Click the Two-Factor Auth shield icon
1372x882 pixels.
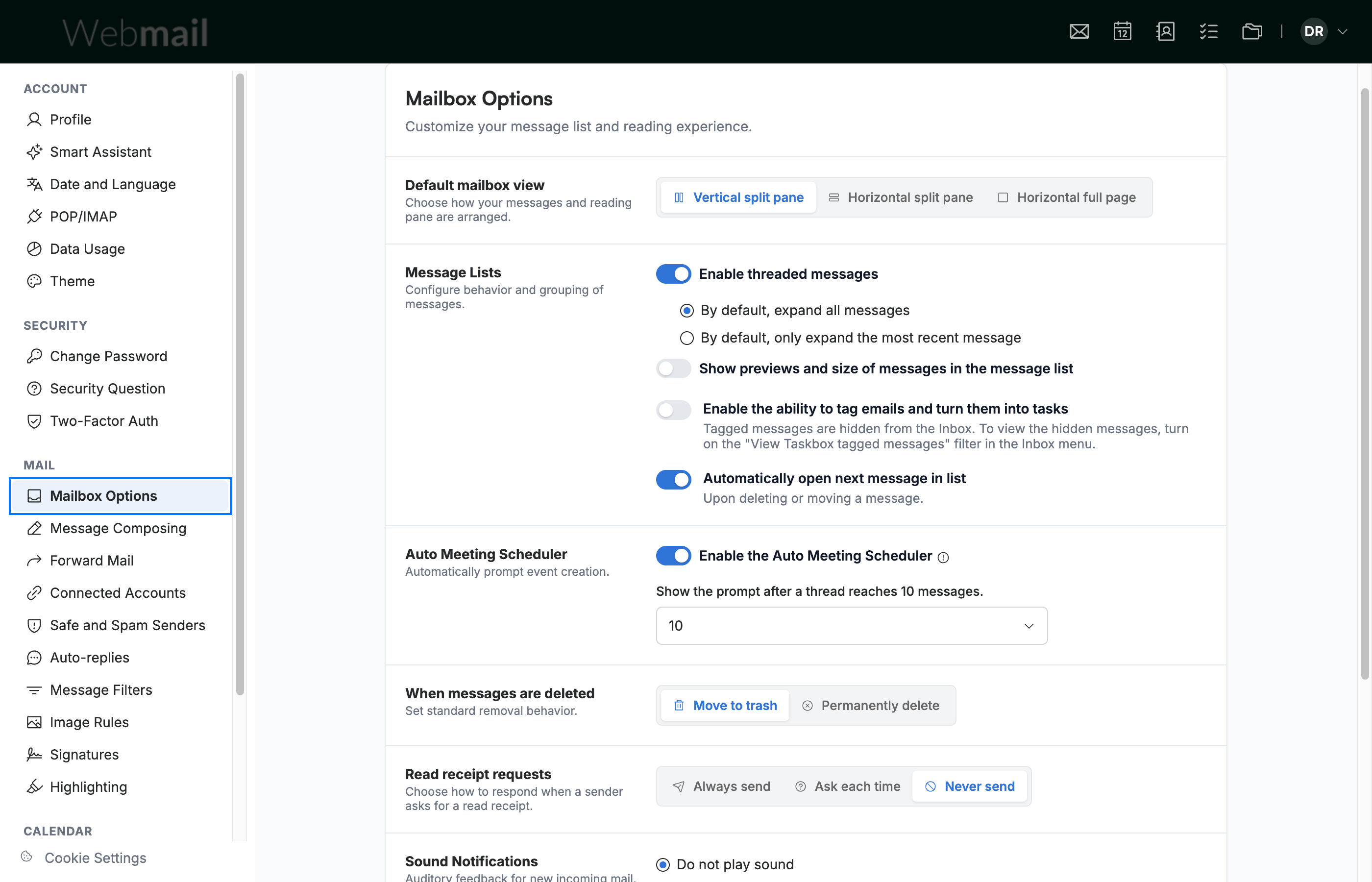coord(34,421)
